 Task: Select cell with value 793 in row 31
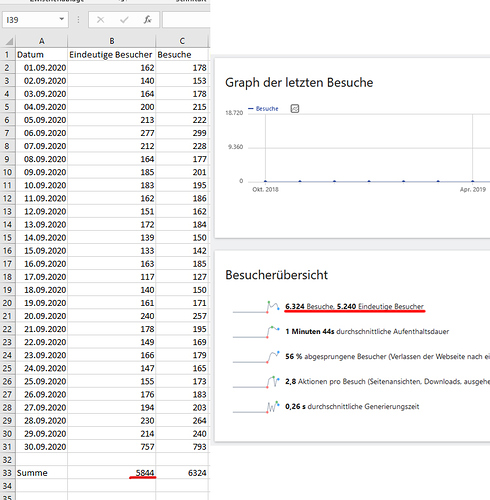(x=182, y=447)
